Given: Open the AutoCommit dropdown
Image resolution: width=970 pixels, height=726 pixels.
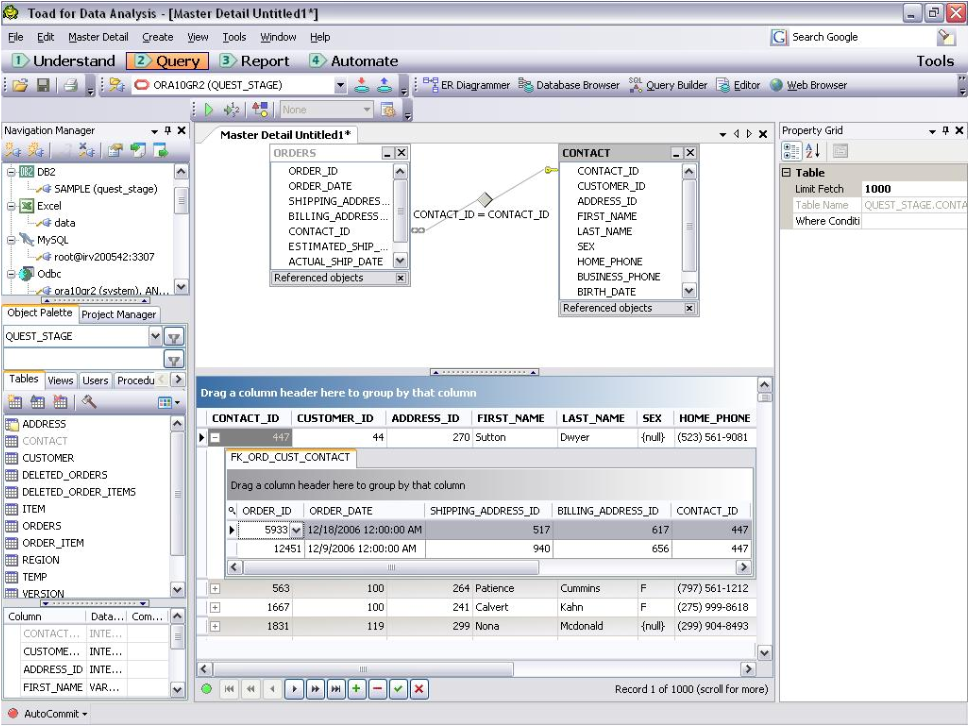Looking at the screenshot, I should pos(84,714).
